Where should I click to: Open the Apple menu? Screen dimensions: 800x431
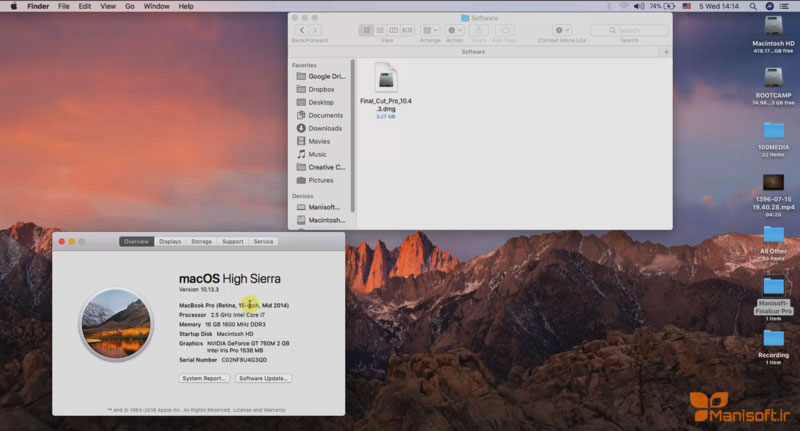pos(14,6)
